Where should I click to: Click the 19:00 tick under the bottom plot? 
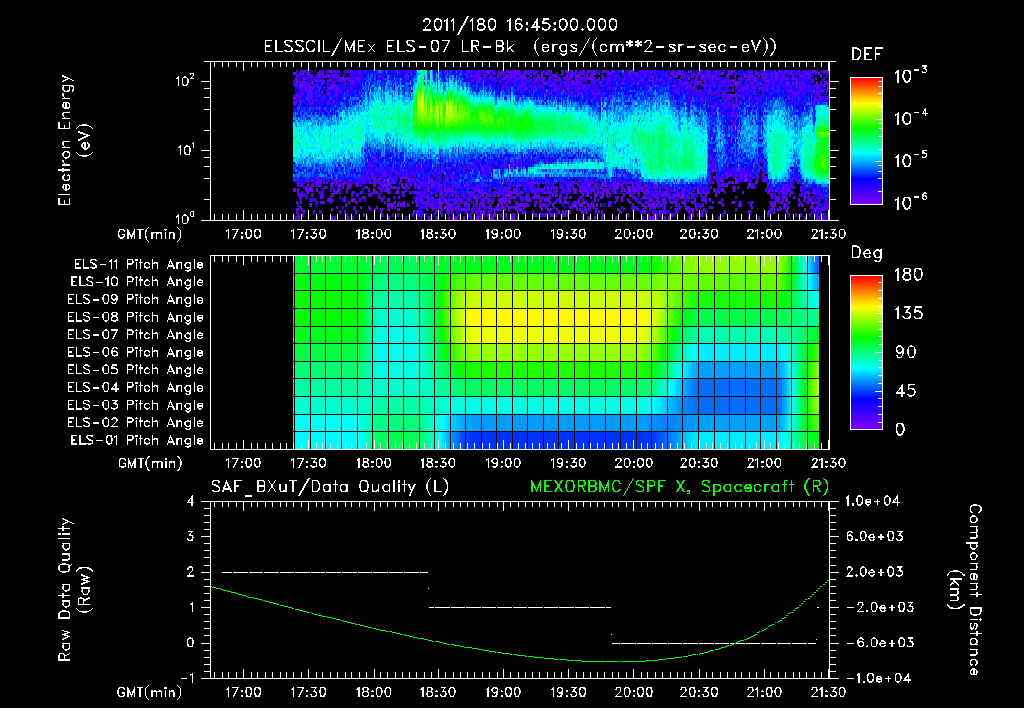click(503, 692)
